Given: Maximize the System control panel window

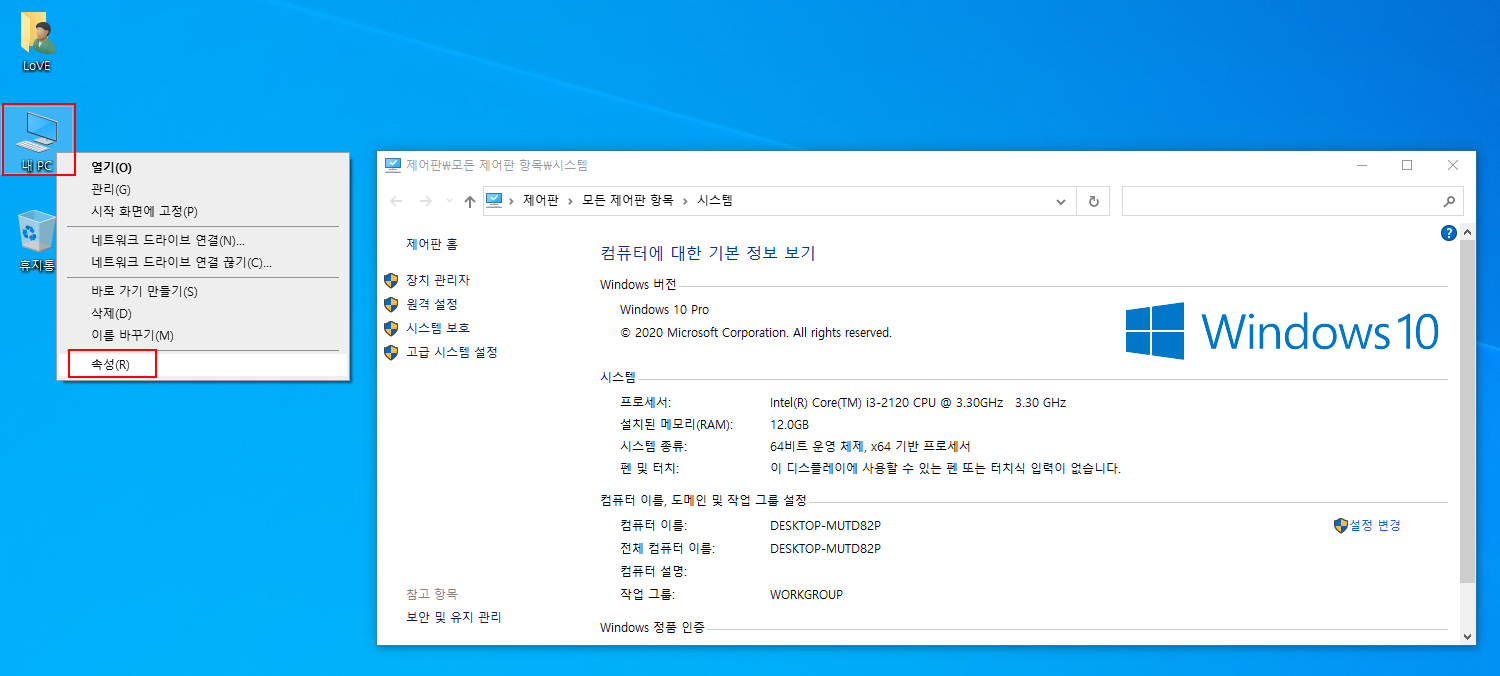Looking at the screenshot, I should pyautogui.click(x=1407, y=165).
